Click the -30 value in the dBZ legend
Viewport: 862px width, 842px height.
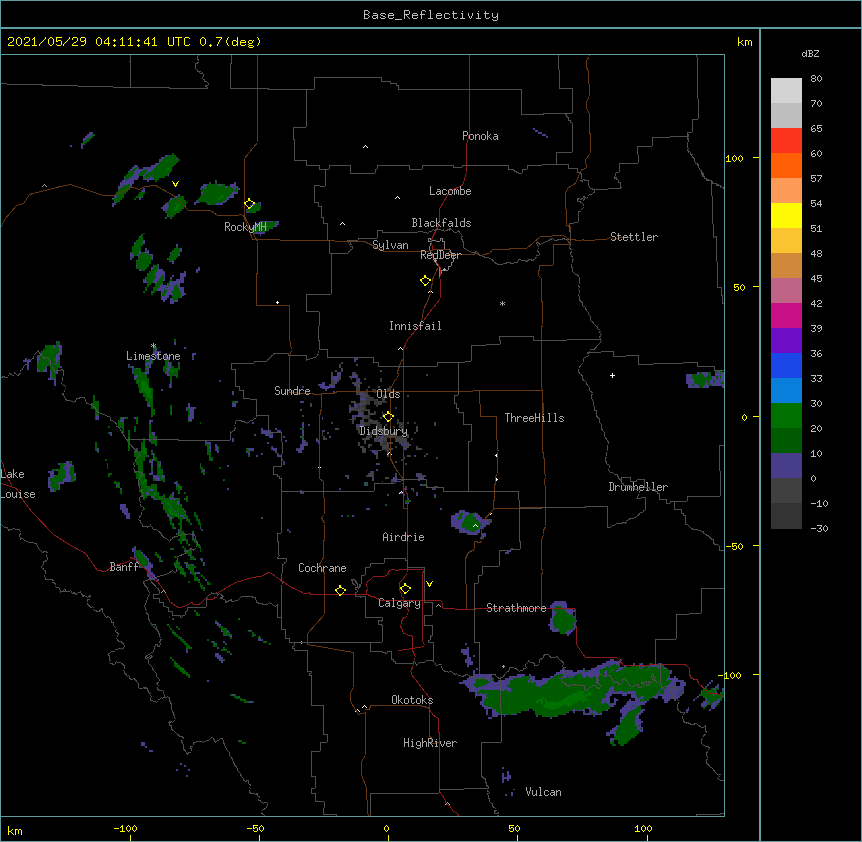pos(819,528)
